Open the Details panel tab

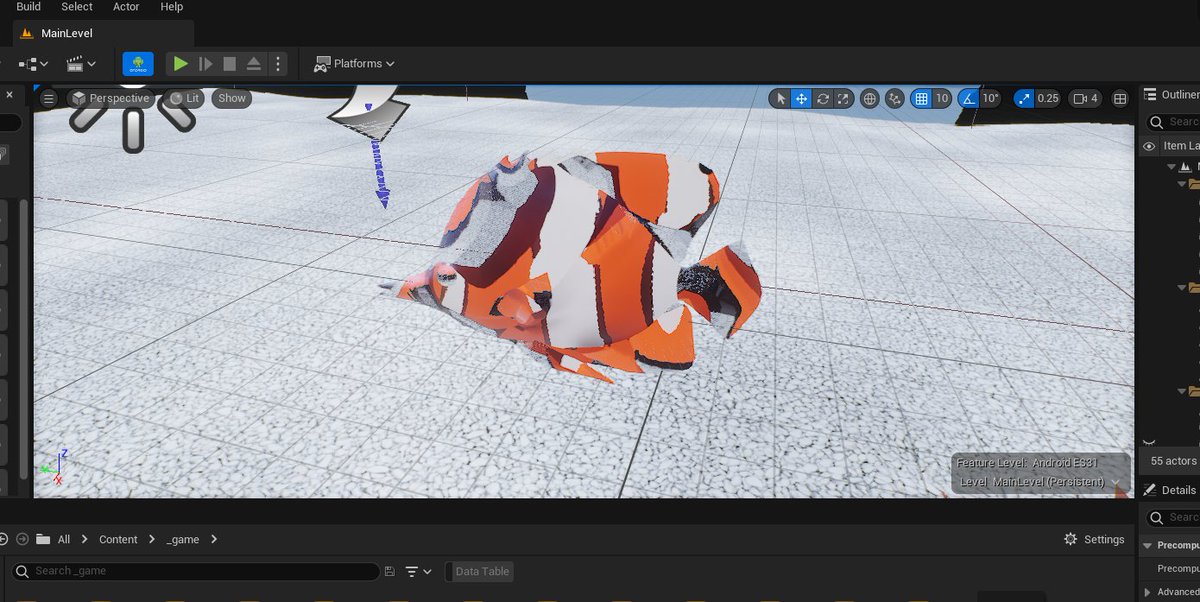[1170, 490]
